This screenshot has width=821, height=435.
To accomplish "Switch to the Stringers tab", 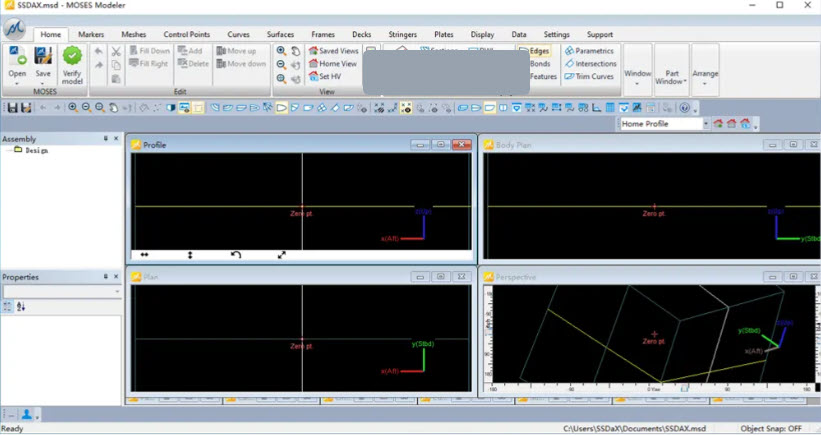I will coord(403,35).
